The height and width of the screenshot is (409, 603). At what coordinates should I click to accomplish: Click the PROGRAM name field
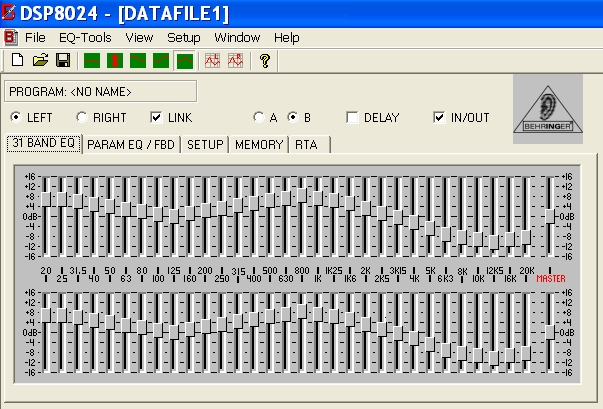[101, 91]
